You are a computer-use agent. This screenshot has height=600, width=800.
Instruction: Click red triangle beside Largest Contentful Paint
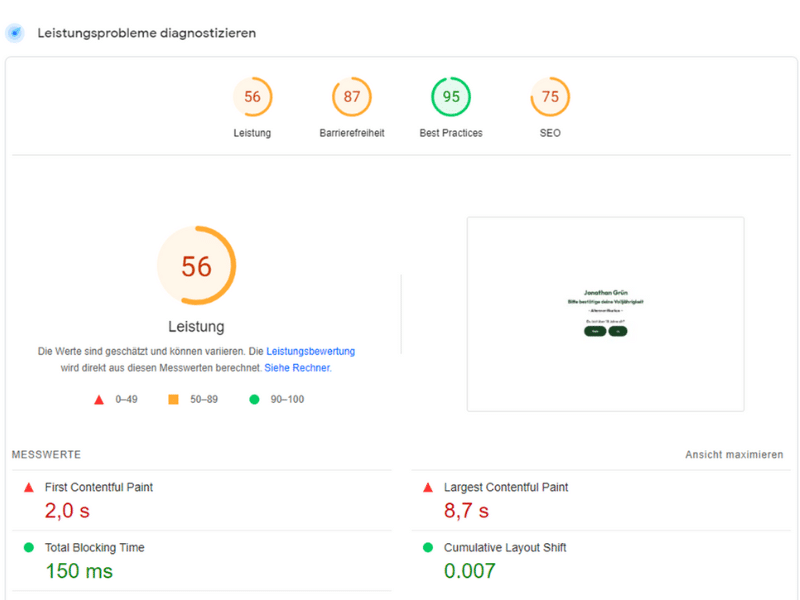point(428,488)
